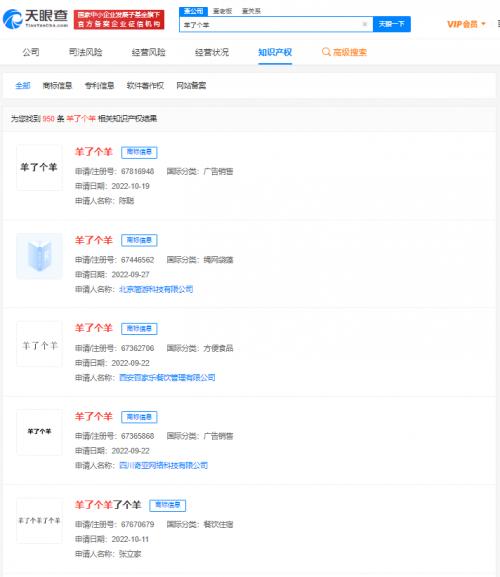Image resolution: width=500 pixels, height=577 pixels.
Task: Open the 高级搜索 link
Action: (x=350, y=52)
